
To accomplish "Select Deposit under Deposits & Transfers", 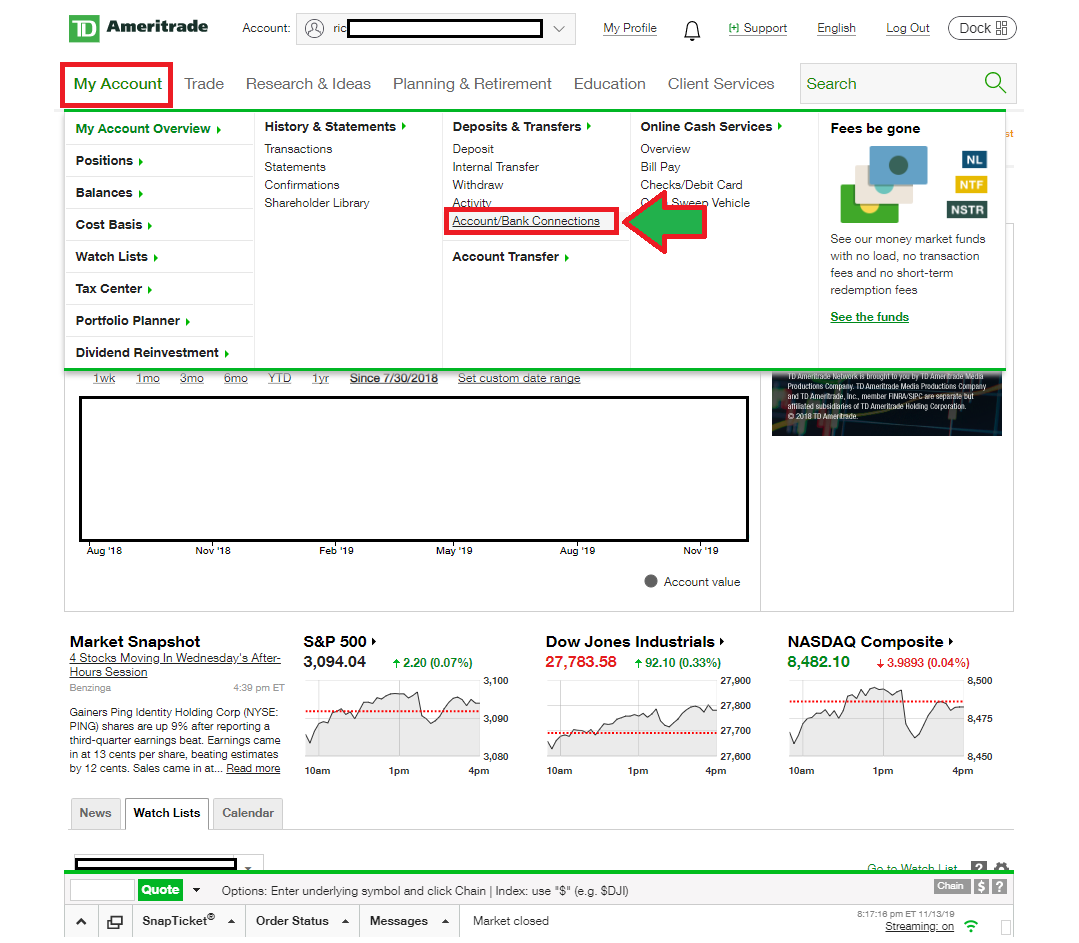I will coord(473,149).
